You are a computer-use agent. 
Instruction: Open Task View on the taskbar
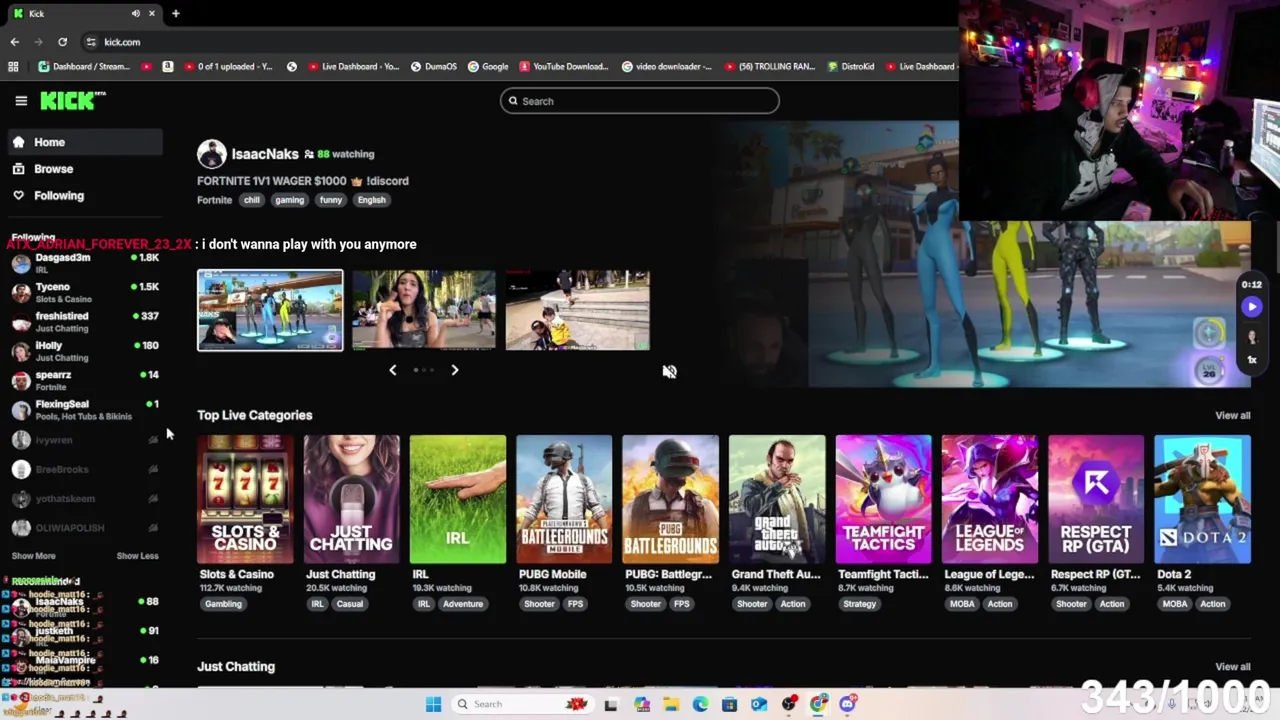(610, 704)
